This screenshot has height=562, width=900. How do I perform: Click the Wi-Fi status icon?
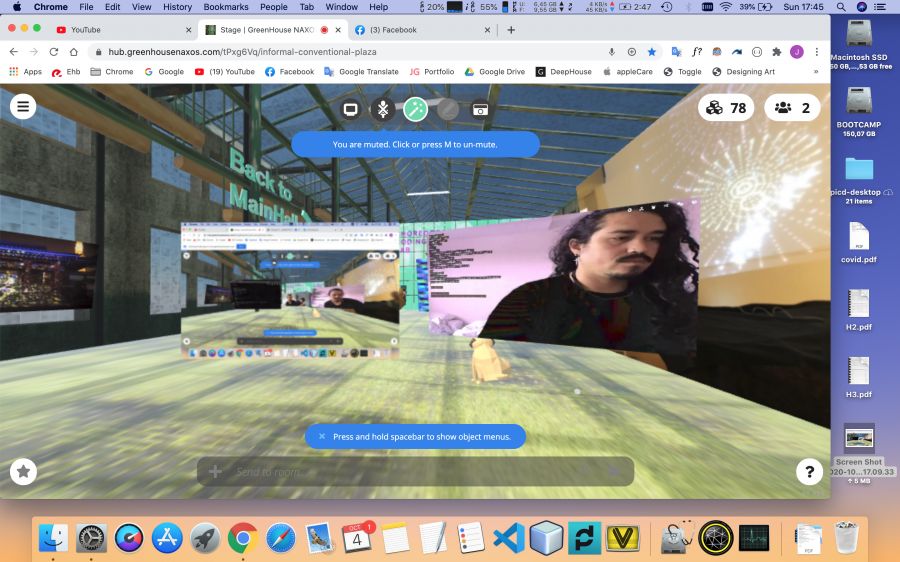[x=726, y=7]
